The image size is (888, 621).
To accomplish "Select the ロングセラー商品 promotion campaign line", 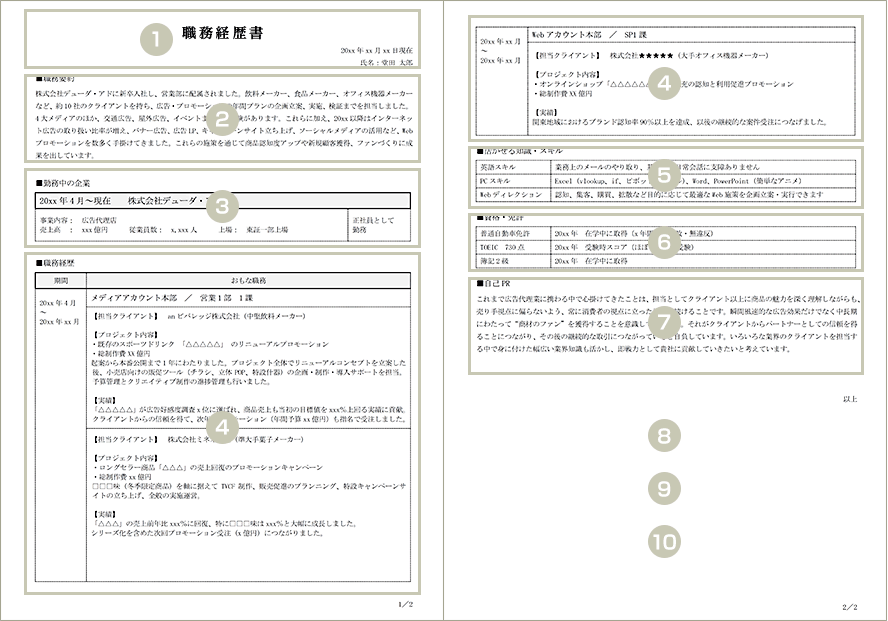I will pyautogui.click(x=207, y=468).
